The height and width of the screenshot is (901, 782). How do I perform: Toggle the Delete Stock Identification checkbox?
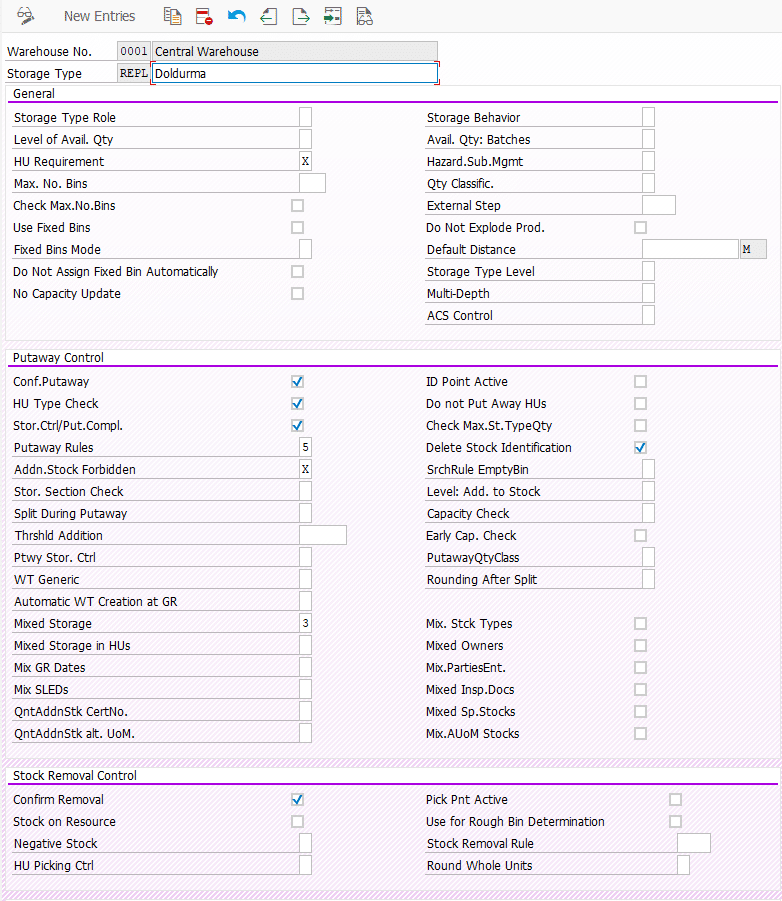point(640,448)
